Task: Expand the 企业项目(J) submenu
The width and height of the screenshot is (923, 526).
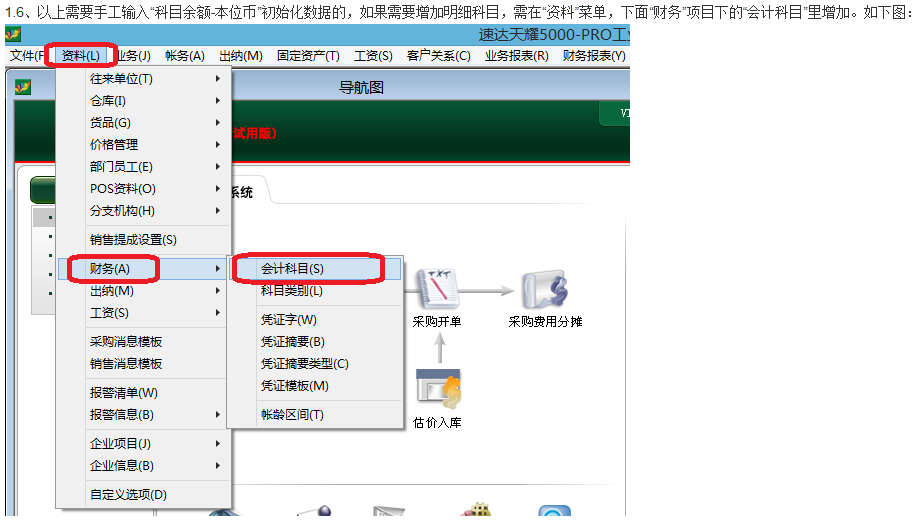Action: [x=144, y=444]
